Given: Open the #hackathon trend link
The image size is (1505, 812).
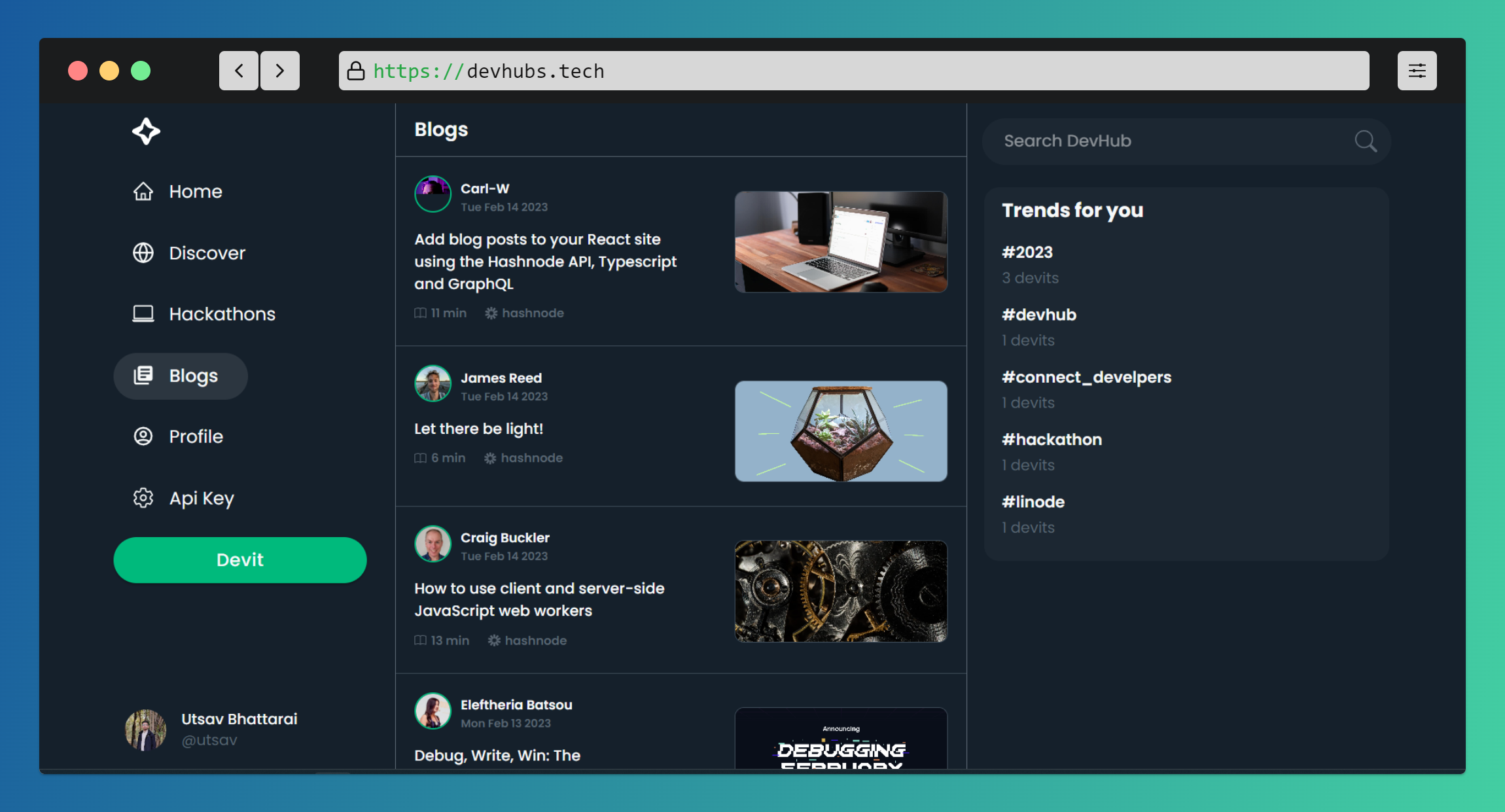Looking at the screenshot, I should coord(1052,440).
